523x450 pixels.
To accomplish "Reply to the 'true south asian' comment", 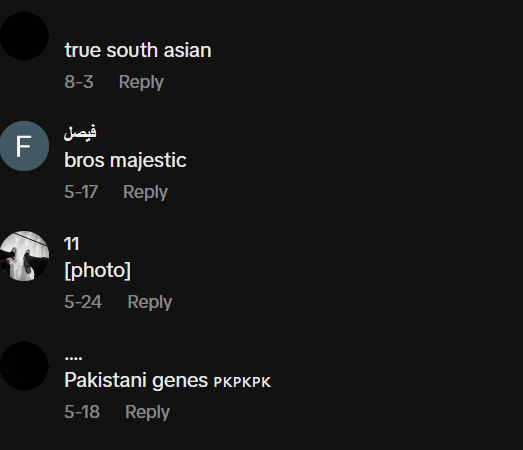I will (141, 82).
